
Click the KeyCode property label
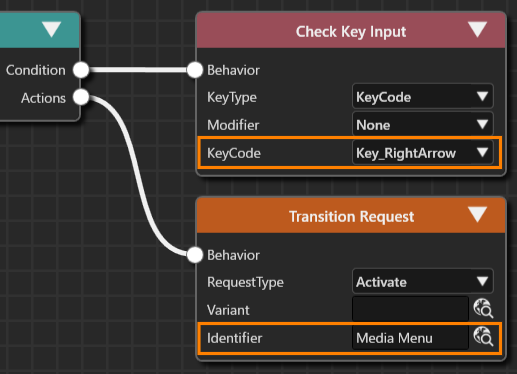point(234,153)
